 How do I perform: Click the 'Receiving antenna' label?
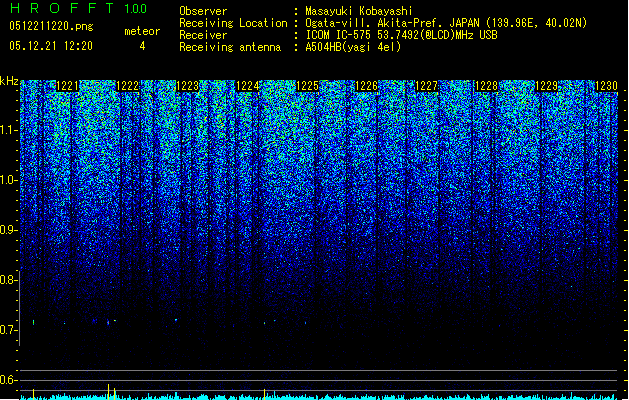coord(230,47)
